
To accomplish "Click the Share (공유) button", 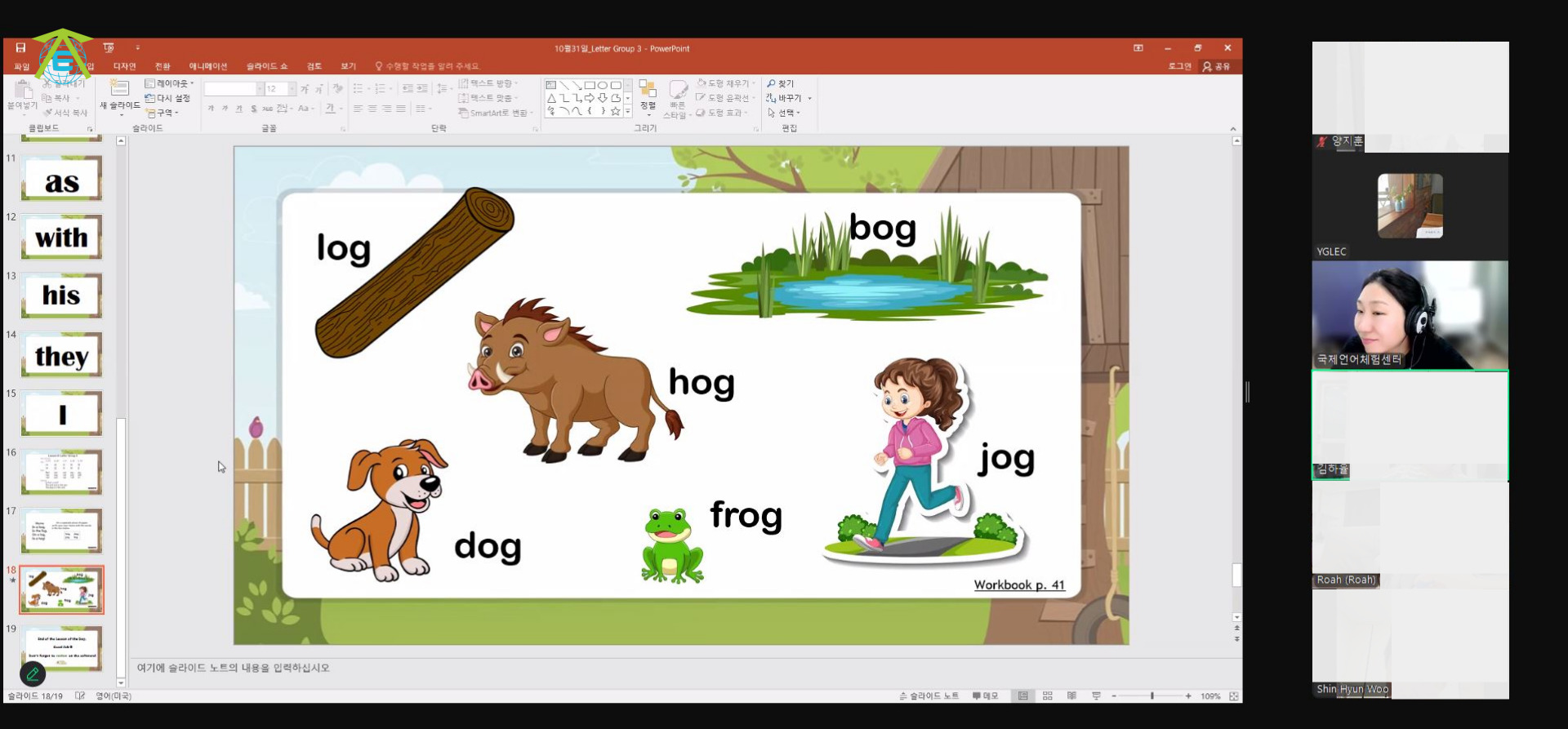I will tap(1216, 66).
